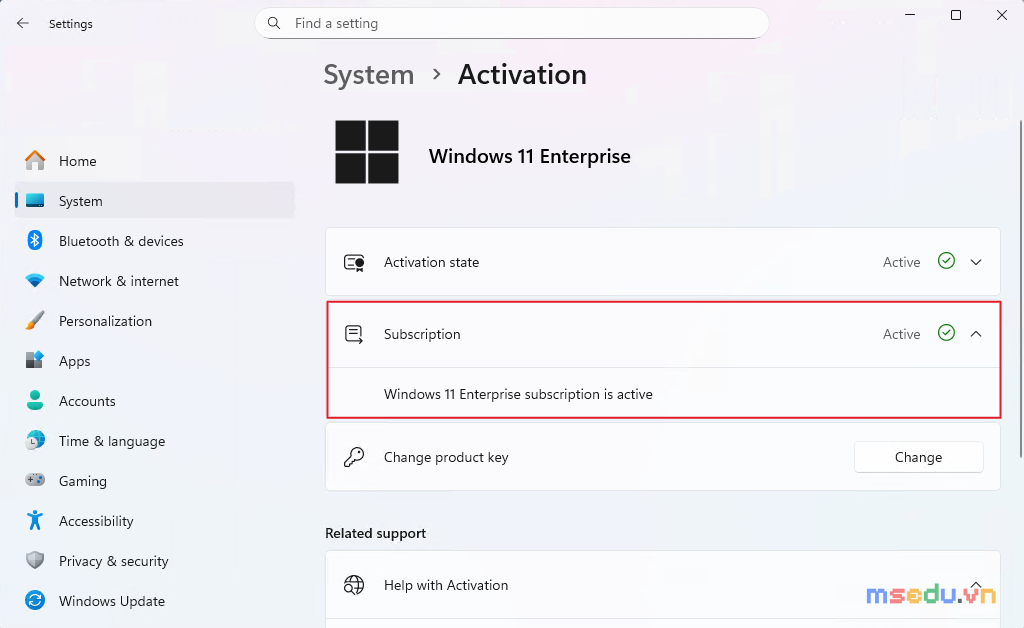The width and height of the screenshot is (1024, 628).
Task: Collapse the Subscription section chevron
Action: click(976, 334)
